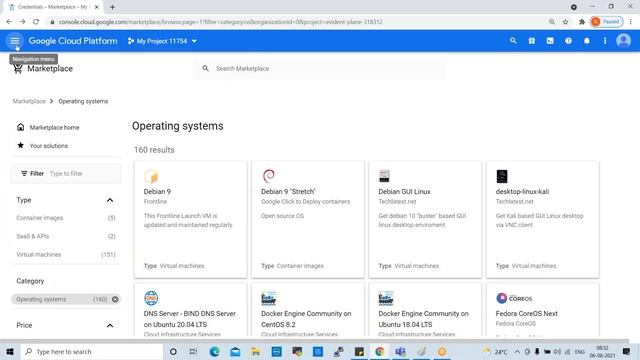Open the account avatar in header
Viewport: 640px width, 360px height.
coord(623,41)
